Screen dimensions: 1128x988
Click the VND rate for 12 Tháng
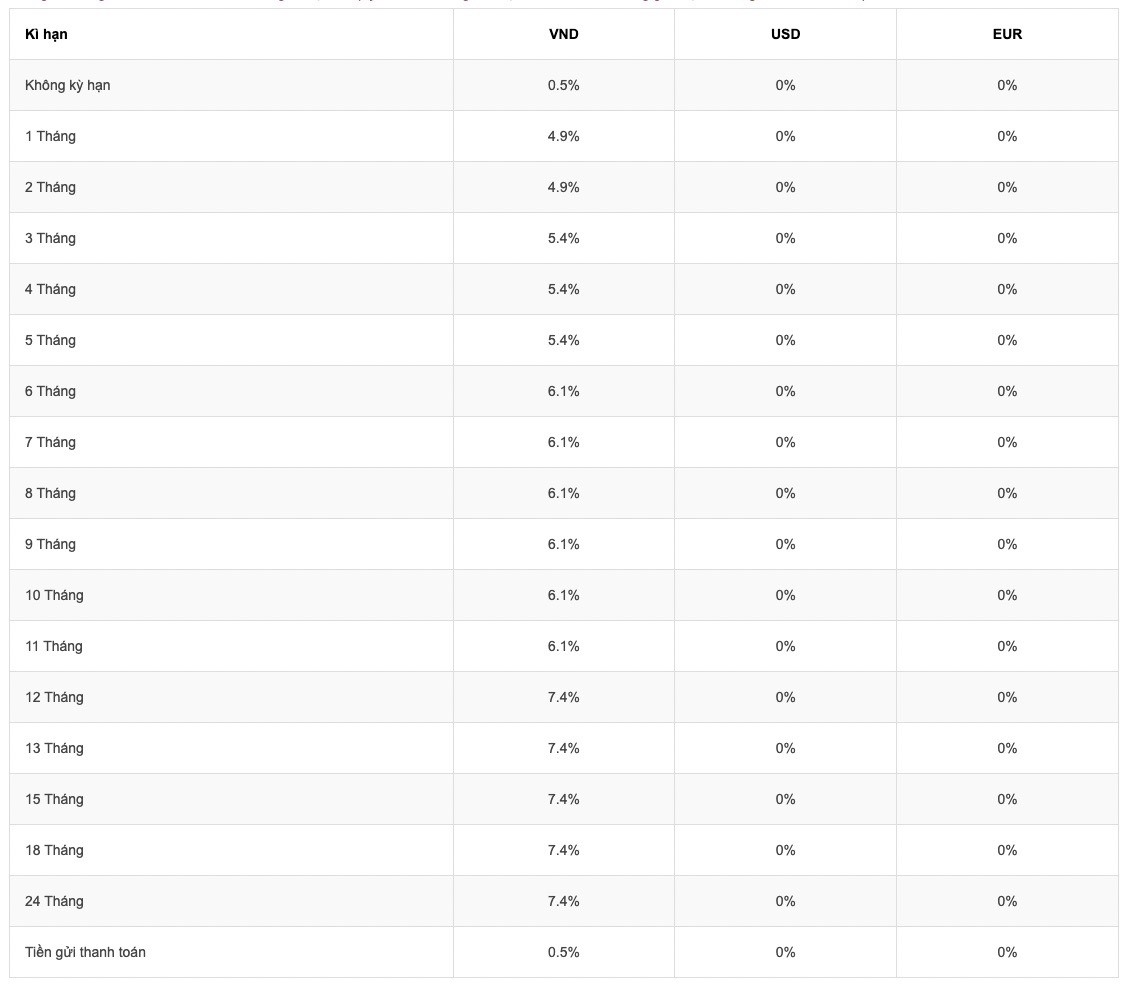click(563, 697)
